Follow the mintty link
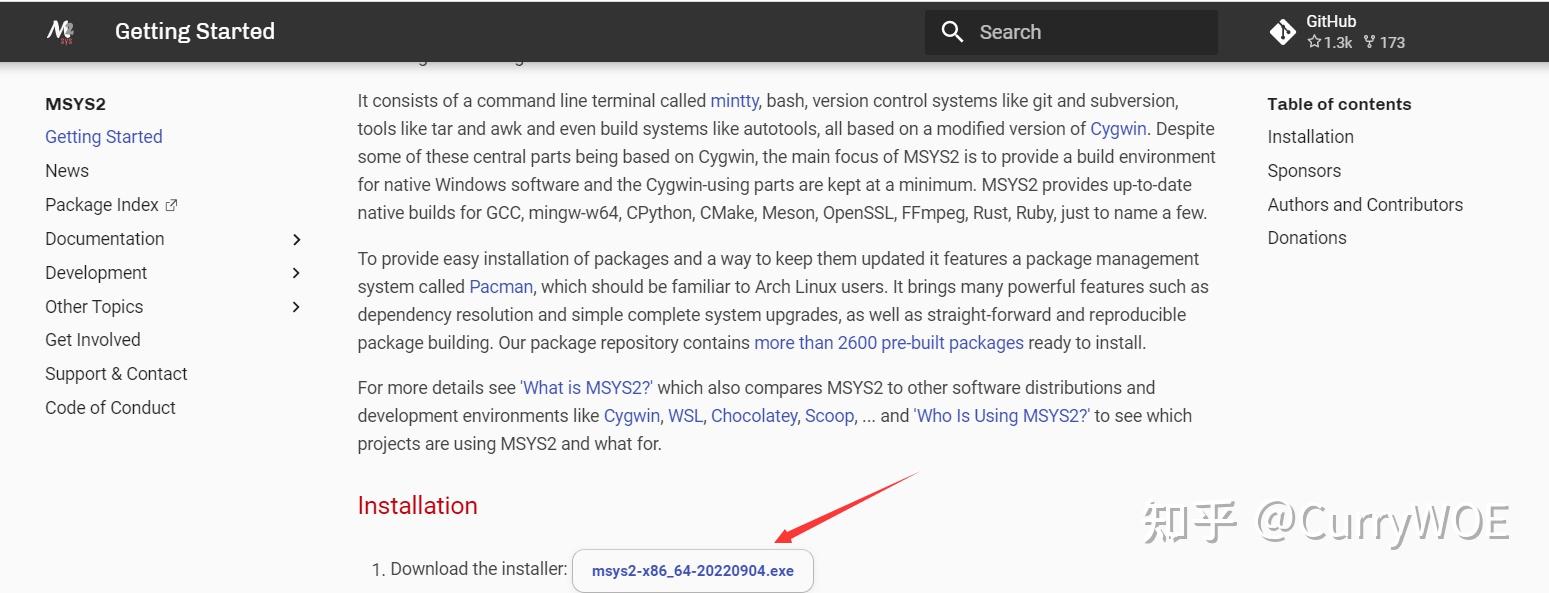Screen dimensions: 1549x593 coord(735,101)
